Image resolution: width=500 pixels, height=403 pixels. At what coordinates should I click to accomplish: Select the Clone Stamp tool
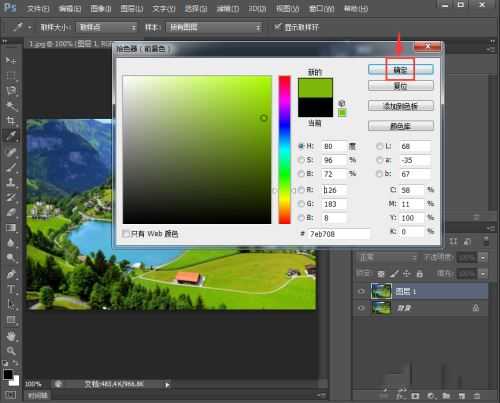pos(11,182)
